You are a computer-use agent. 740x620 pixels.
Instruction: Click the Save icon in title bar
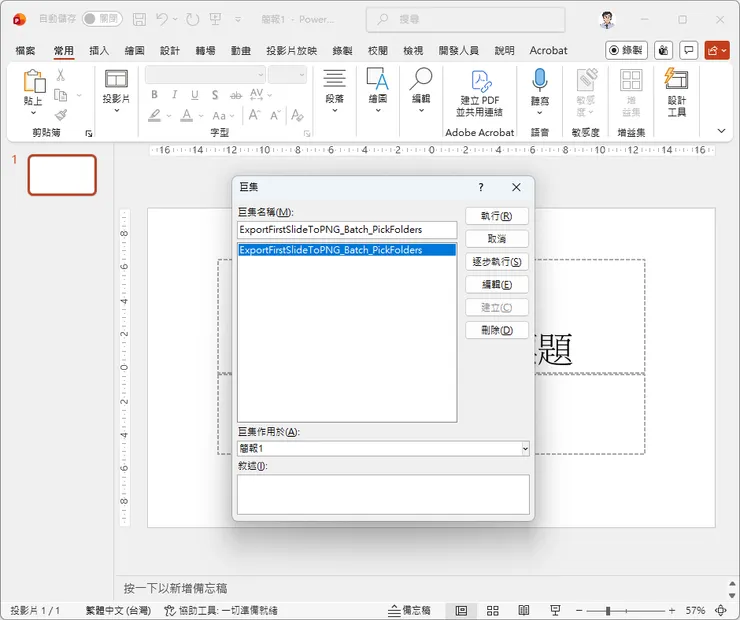(139, 19)
